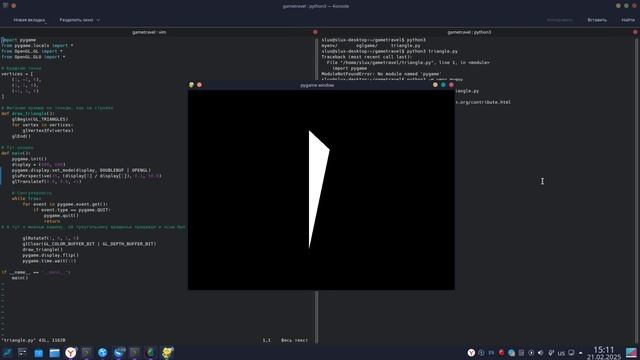Click 'Найти' in the Konsole toolbar
Screen dimensions: 640x360
tap(628, 20)
